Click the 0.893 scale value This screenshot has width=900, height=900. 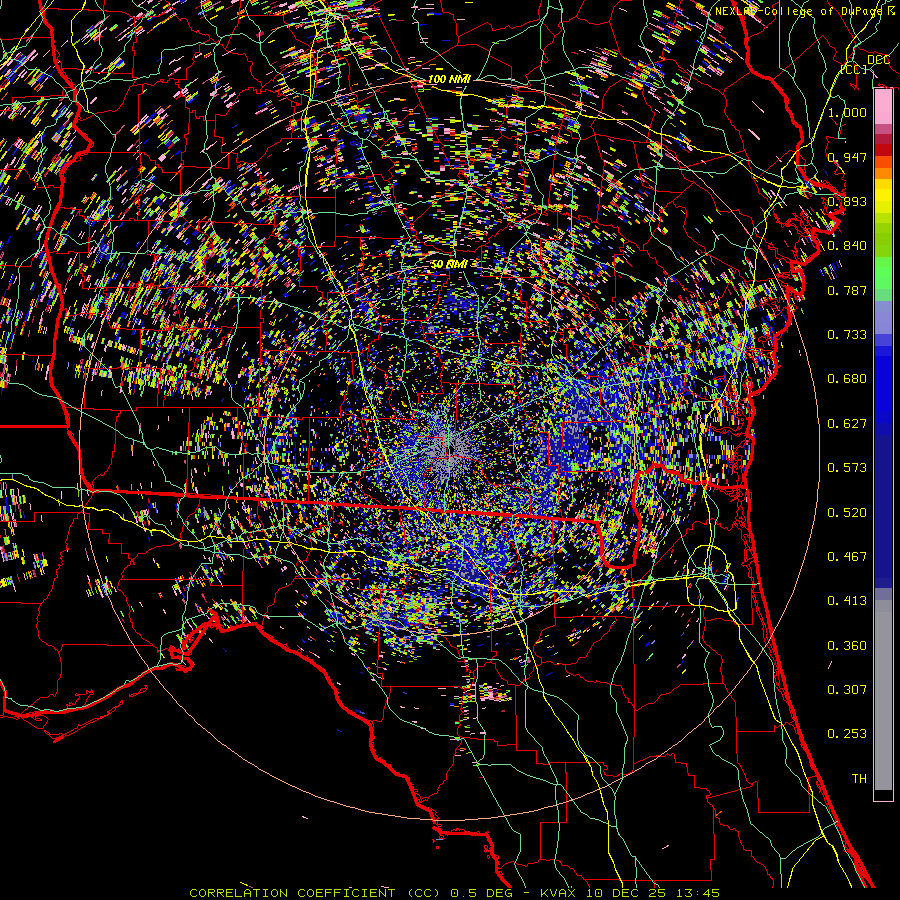(847, 201)
